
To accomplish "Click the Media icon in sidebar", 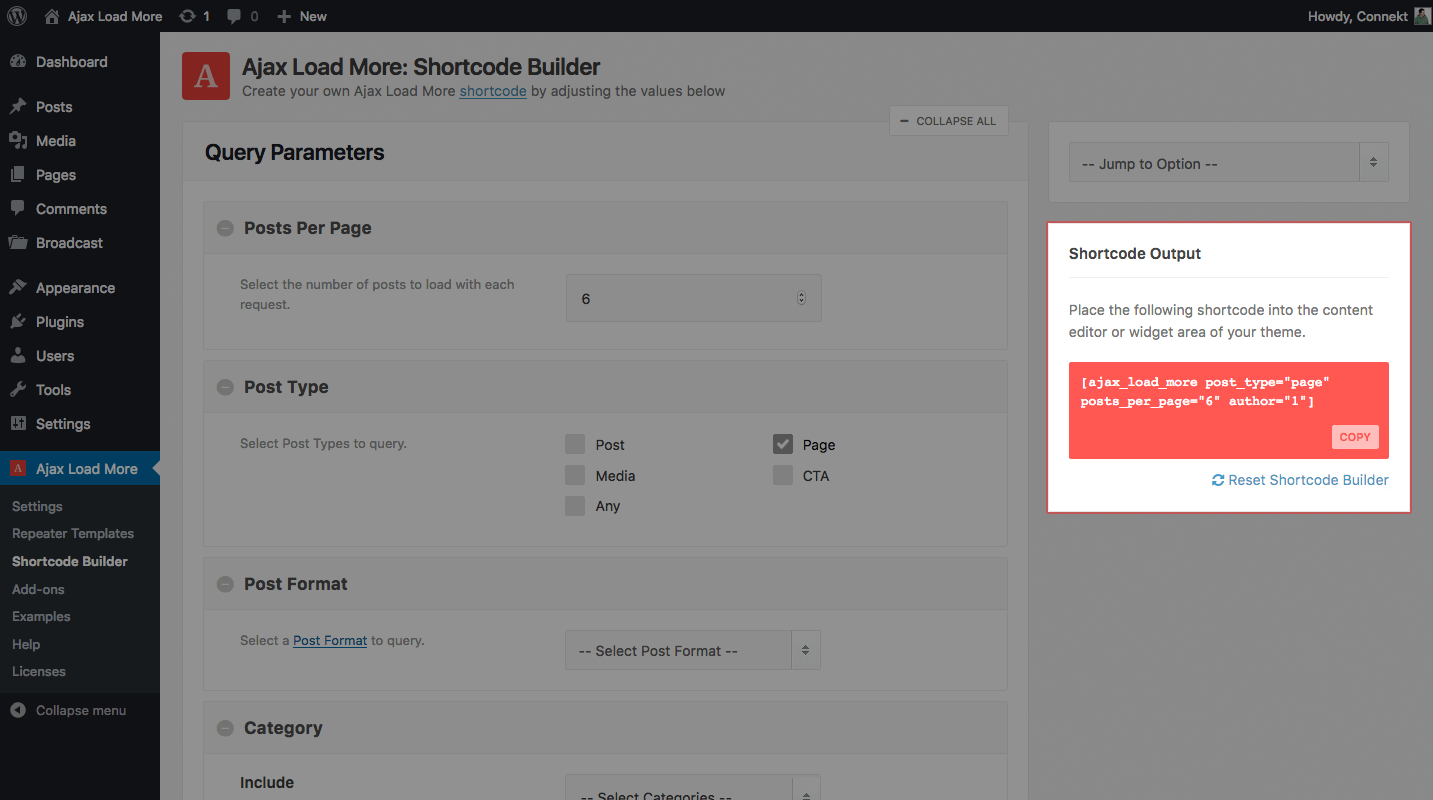I will tap(18, 141).
